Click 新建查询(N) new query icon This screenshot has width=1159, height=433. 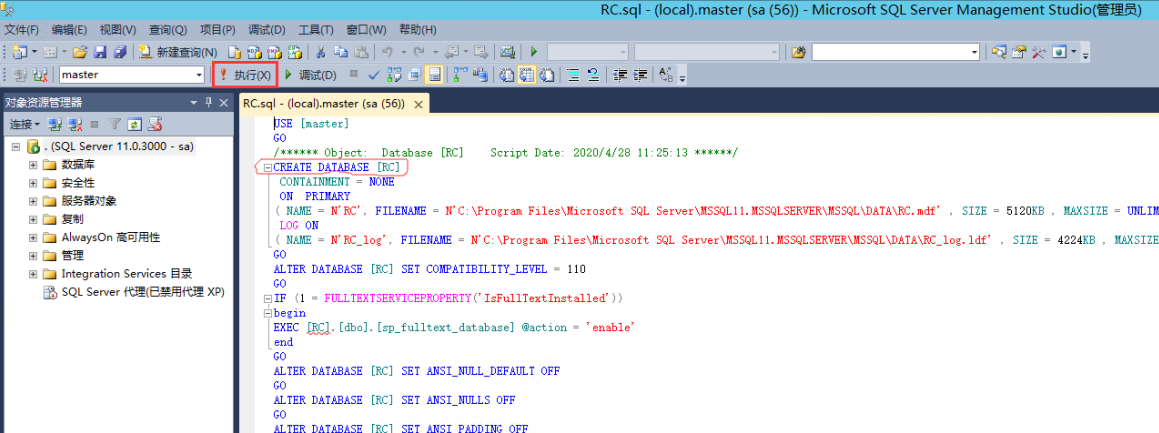tap(178, 52)
